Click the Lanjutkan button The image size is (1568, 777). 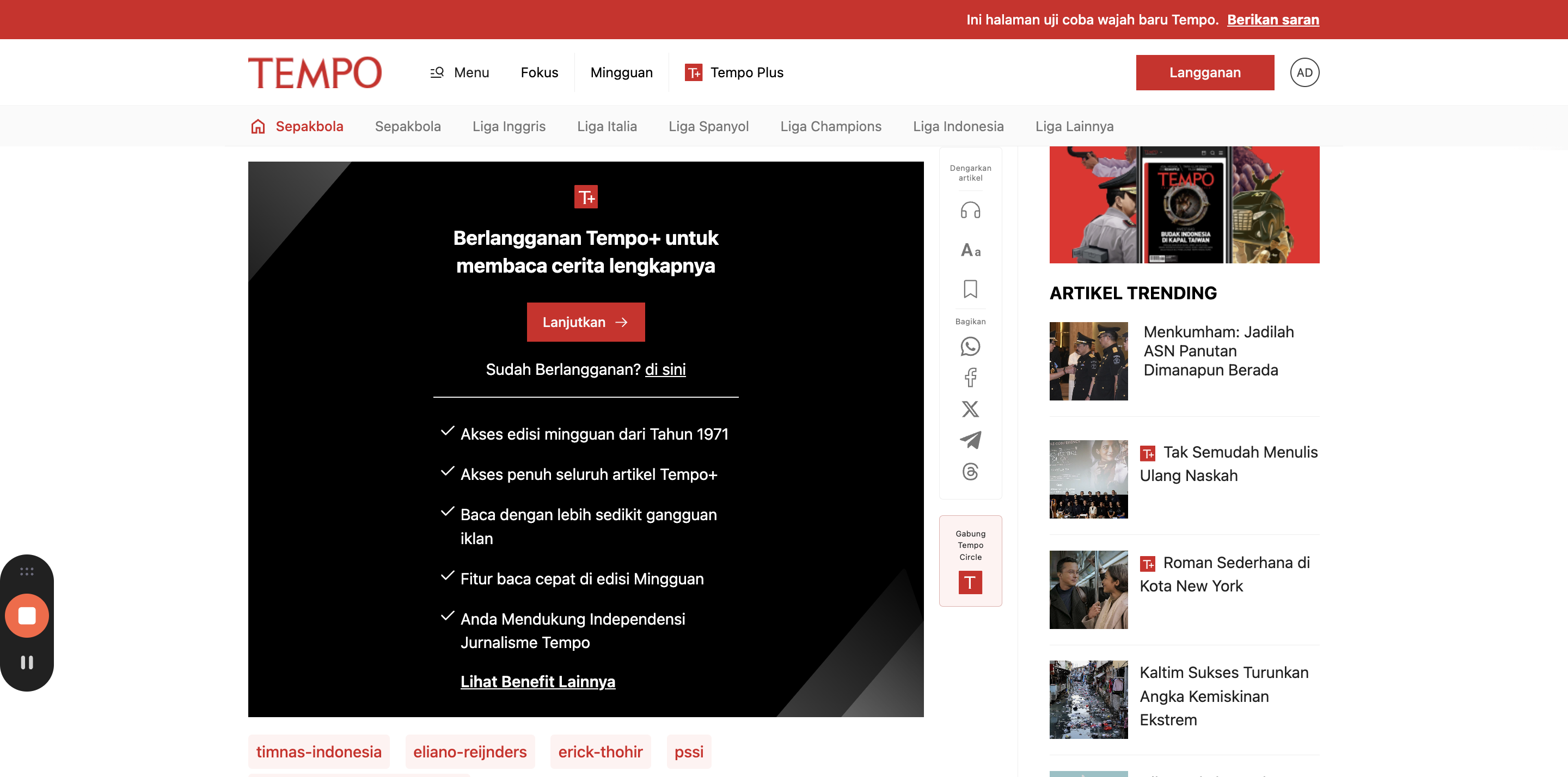coord(586,322)
